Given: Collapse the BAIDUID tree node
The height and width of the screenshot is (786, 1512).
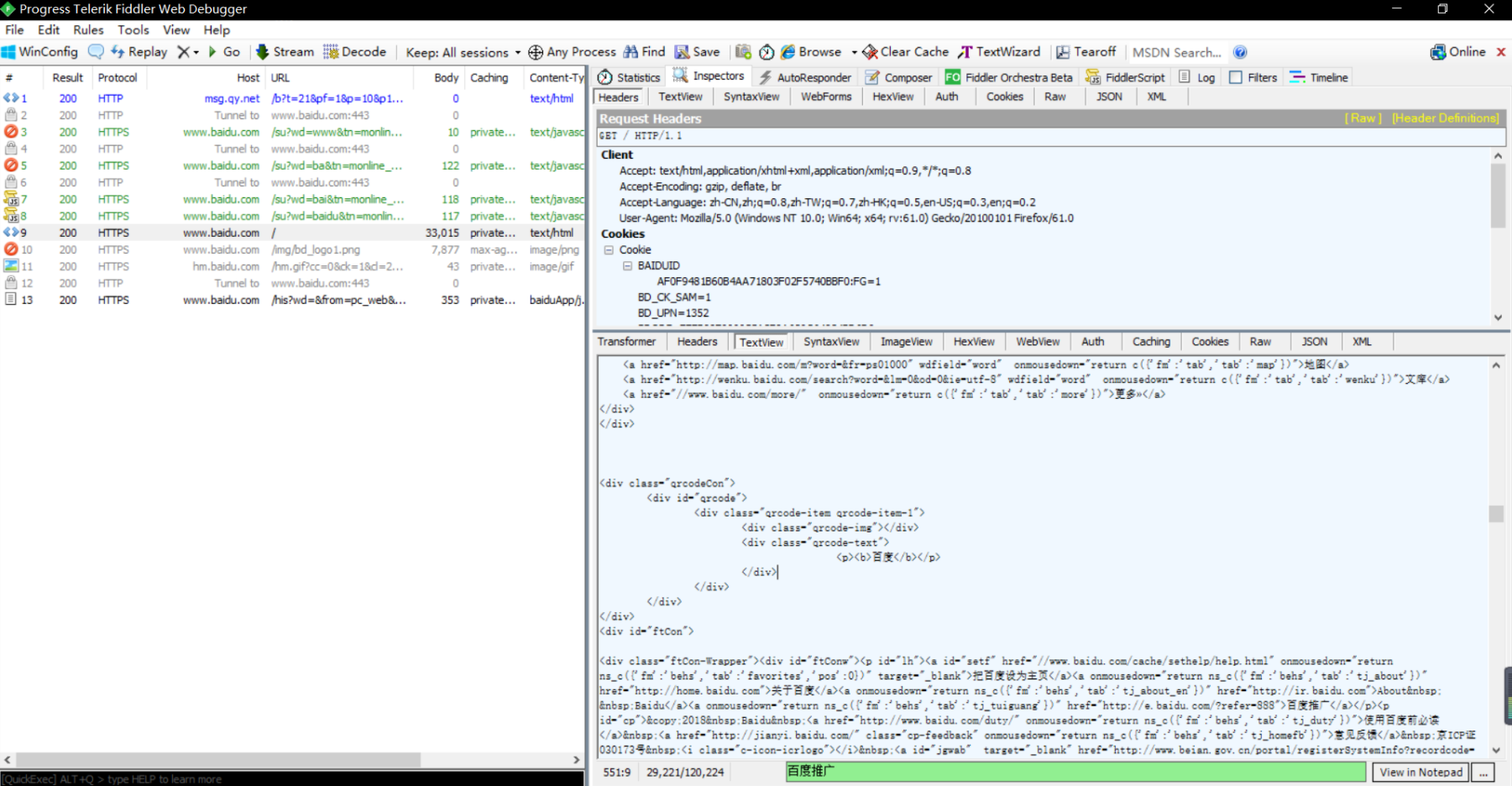Looking at the screenshot, I should pos(627,265).
